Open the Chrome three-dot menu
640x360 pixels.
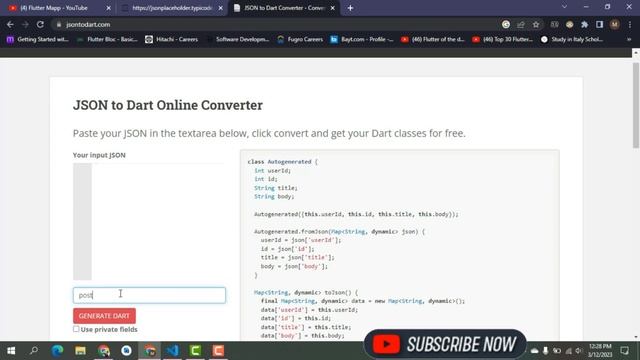(630, 24)
